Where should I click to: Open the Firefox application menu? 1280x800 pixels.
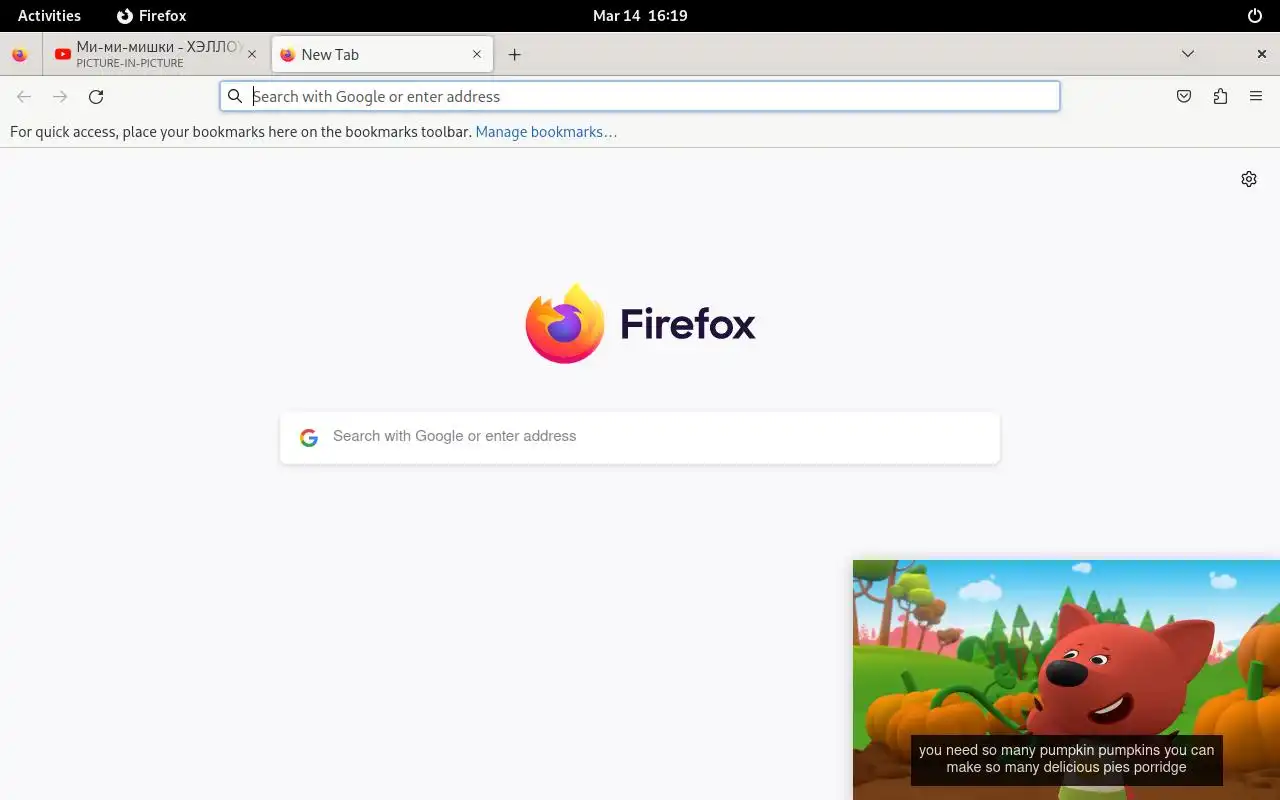[x=1256, y=97]
